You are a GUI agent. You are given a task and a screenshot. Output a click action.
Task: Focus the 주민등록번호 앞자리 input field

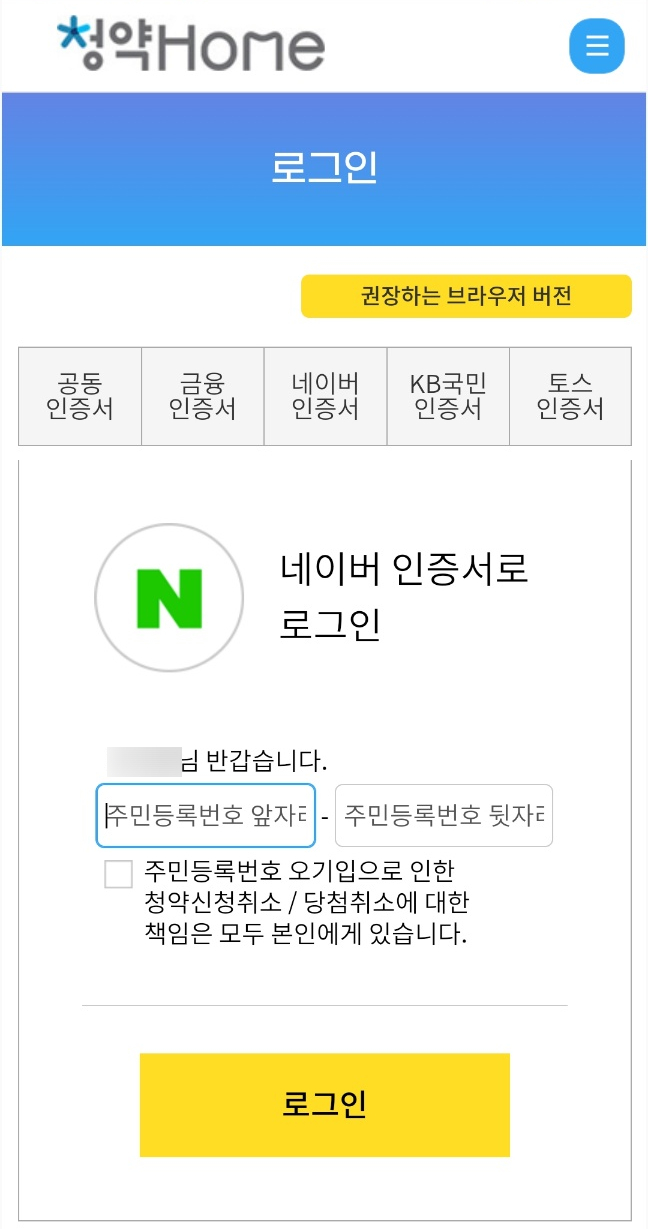[206, 816]
